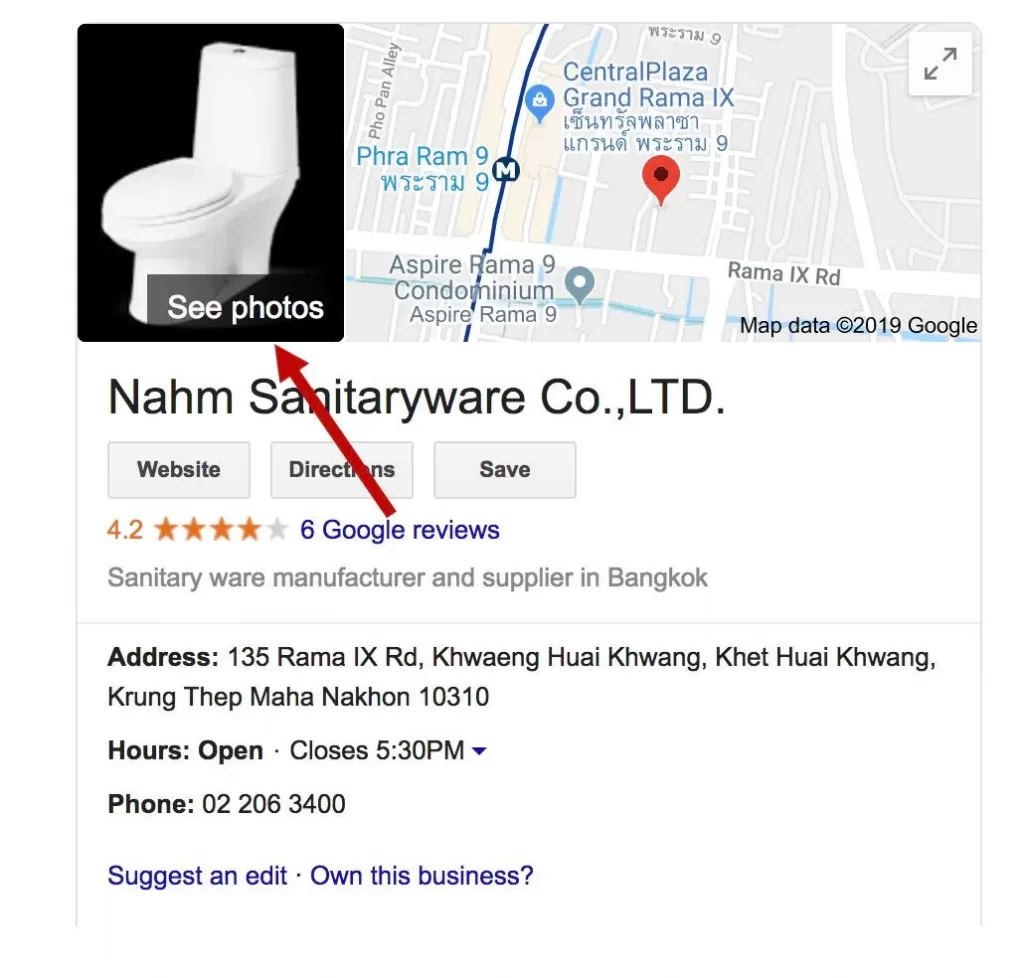The width and height of the screenshot is (1024, 978).
Task: Open the business Website button
Action: [179, 469]
